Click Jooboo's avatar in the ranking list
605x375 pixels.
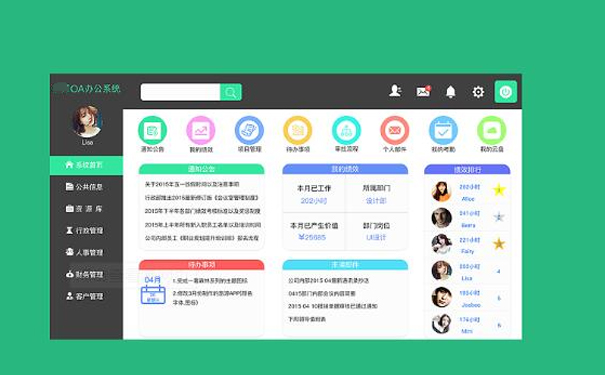pos(441,297)
